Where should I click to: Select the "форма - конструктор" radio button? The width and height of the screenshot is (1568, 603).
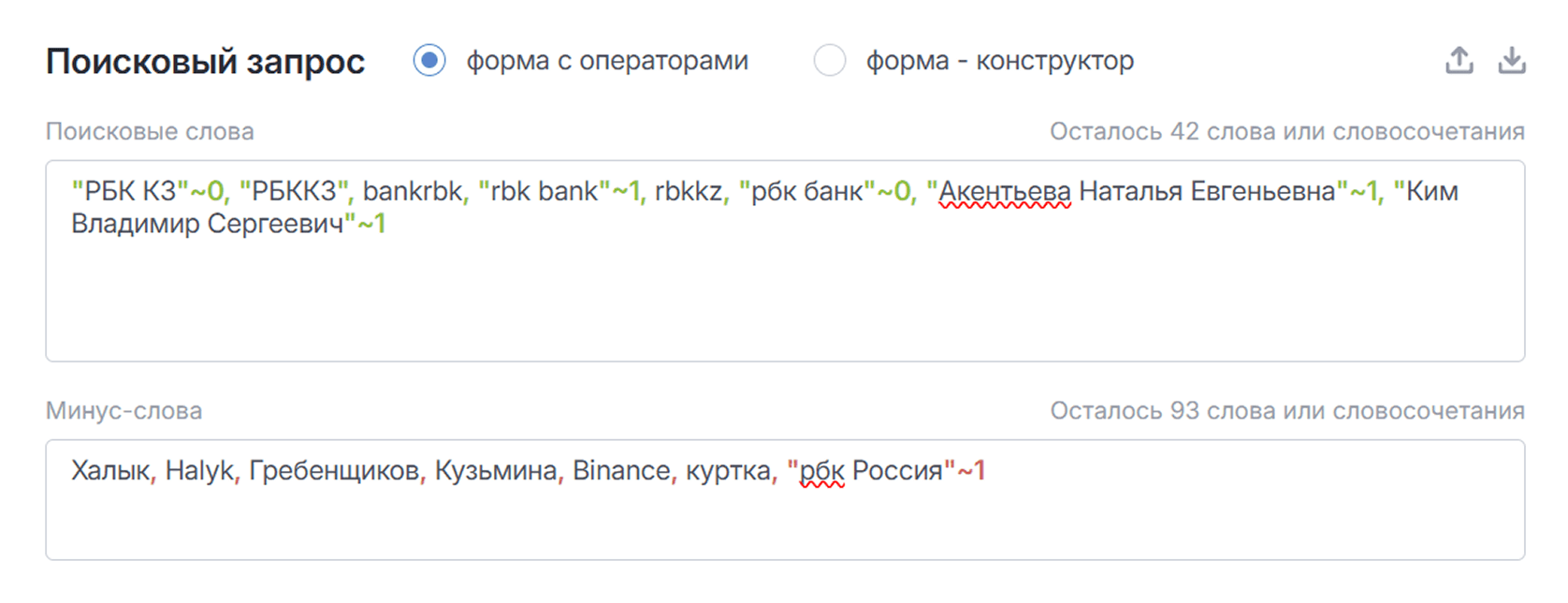[x=829, y=61]
